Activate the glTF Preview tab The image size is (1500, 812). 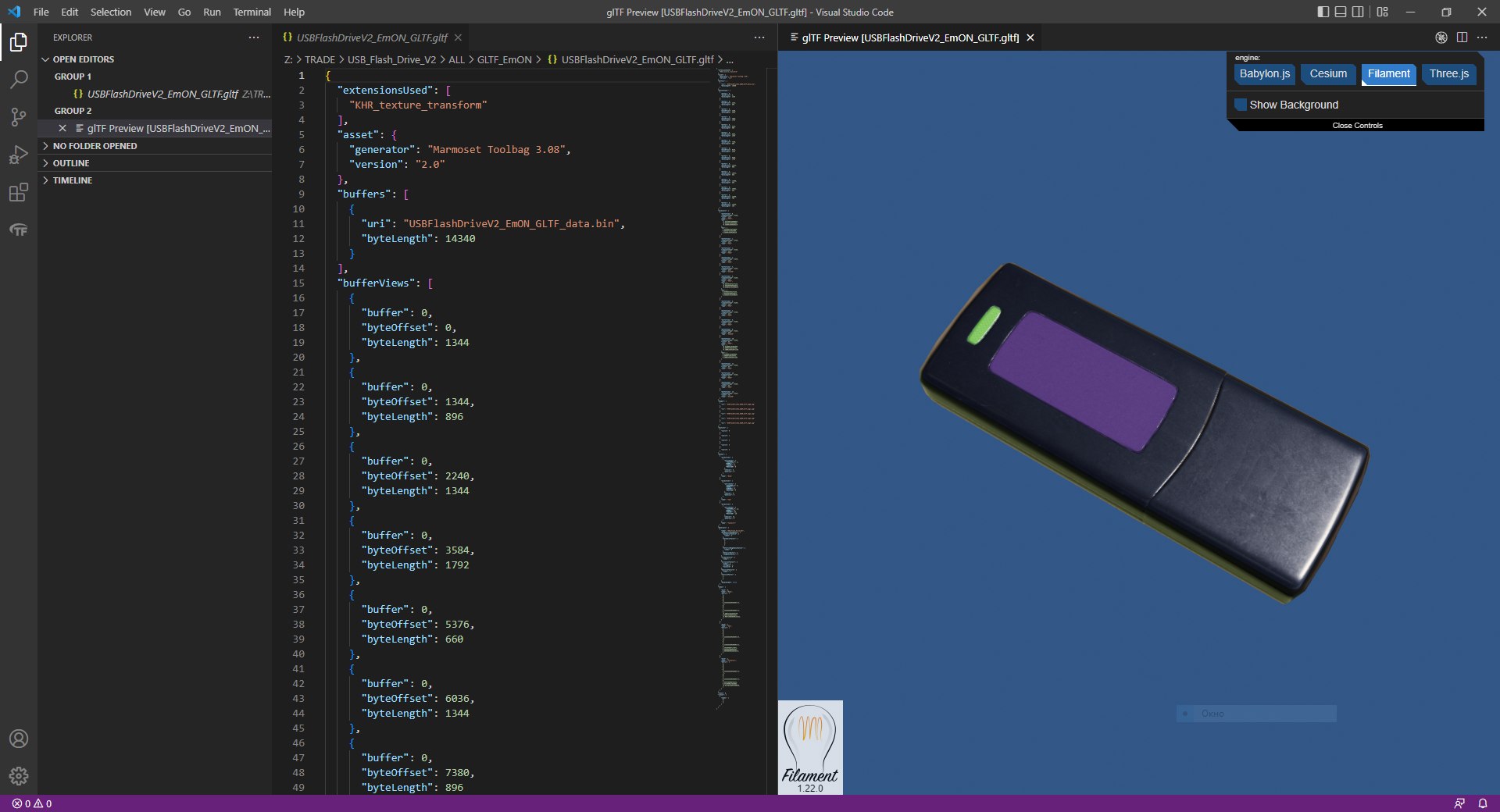911,37
